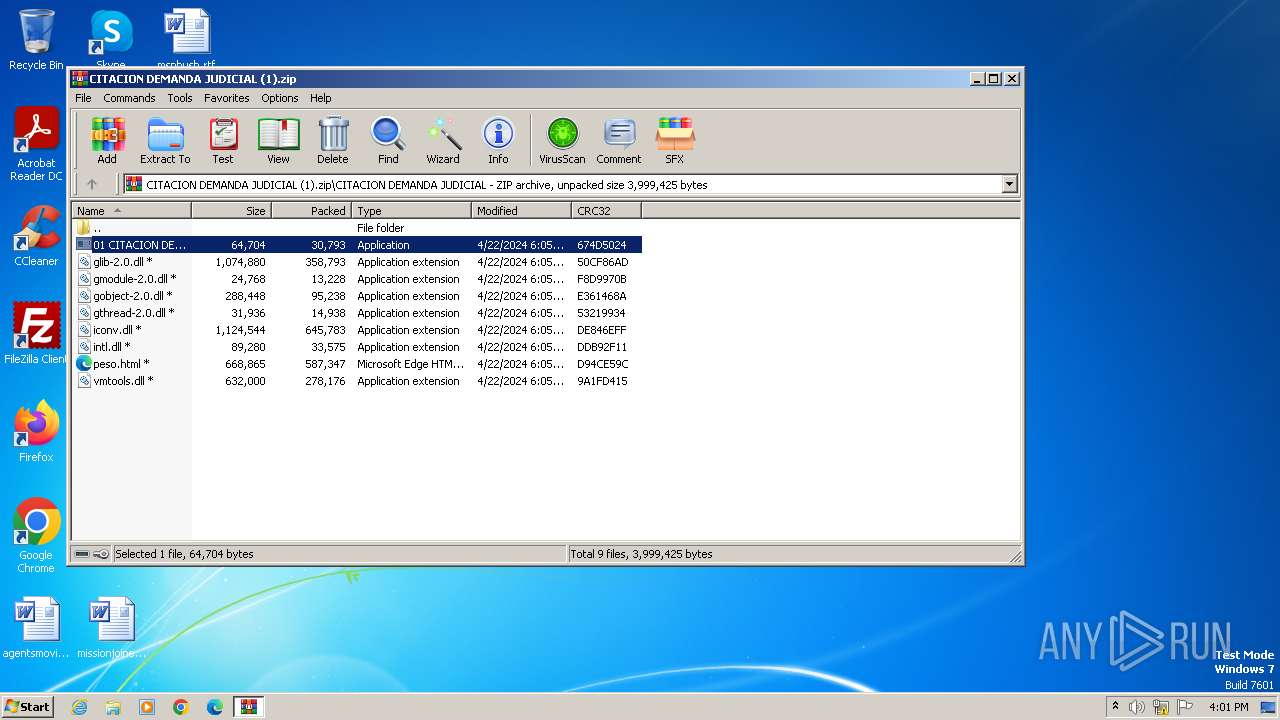Launch the Wizard tool
This screenshot has height=720, width=1280.
coord(443,140)
